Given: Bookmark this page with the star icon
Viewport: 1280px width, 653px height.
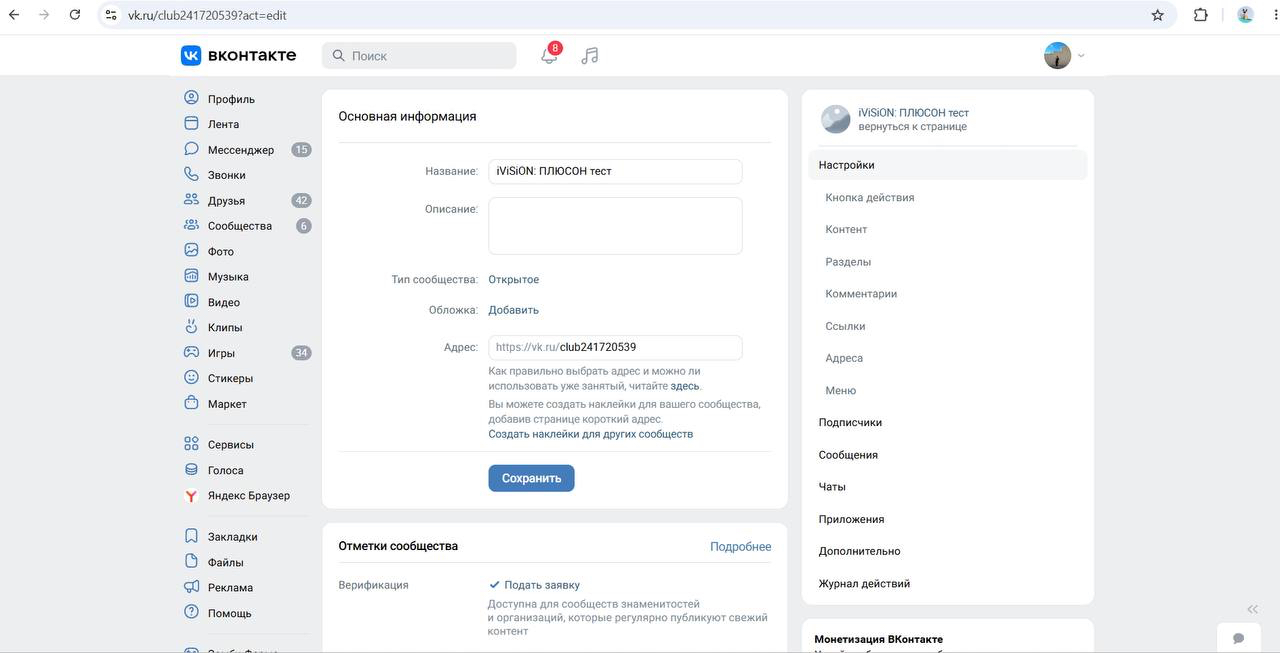Looking at the screenshot, I should [1158, 15].
